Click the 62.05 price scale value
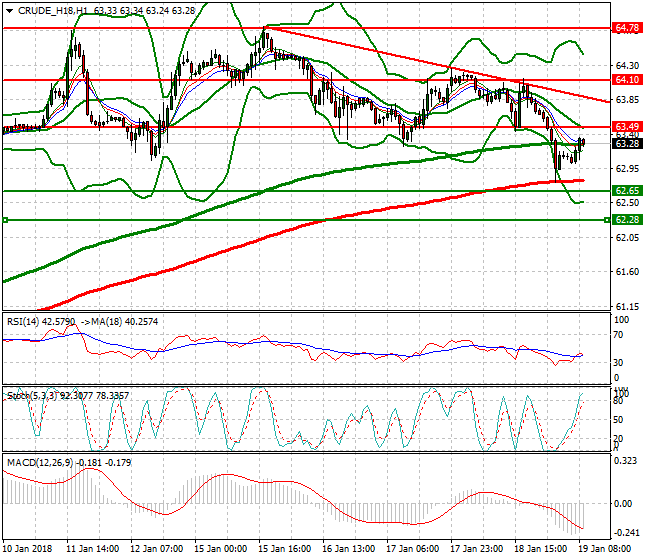This screenshot has height=560, width=650. pos(627,238)
